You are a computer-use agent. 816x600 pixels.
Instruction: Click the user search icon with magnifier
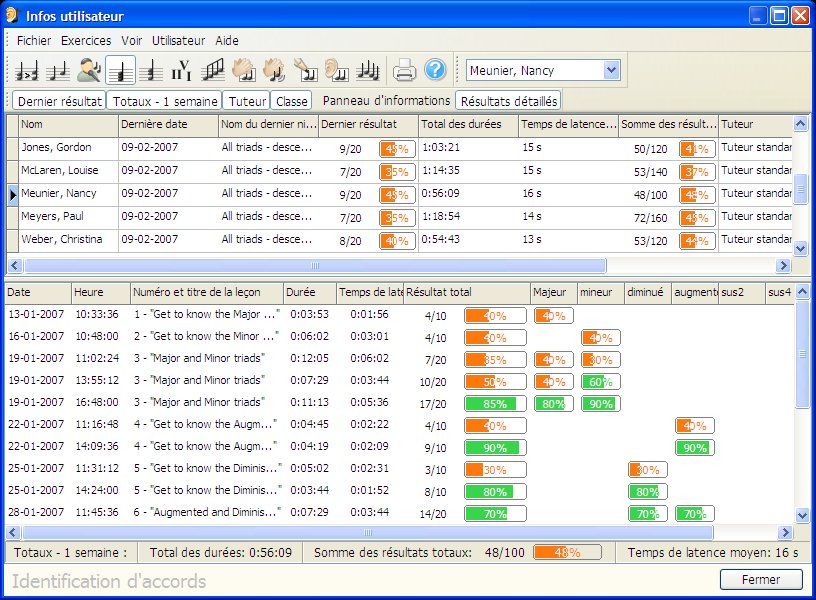90,70
